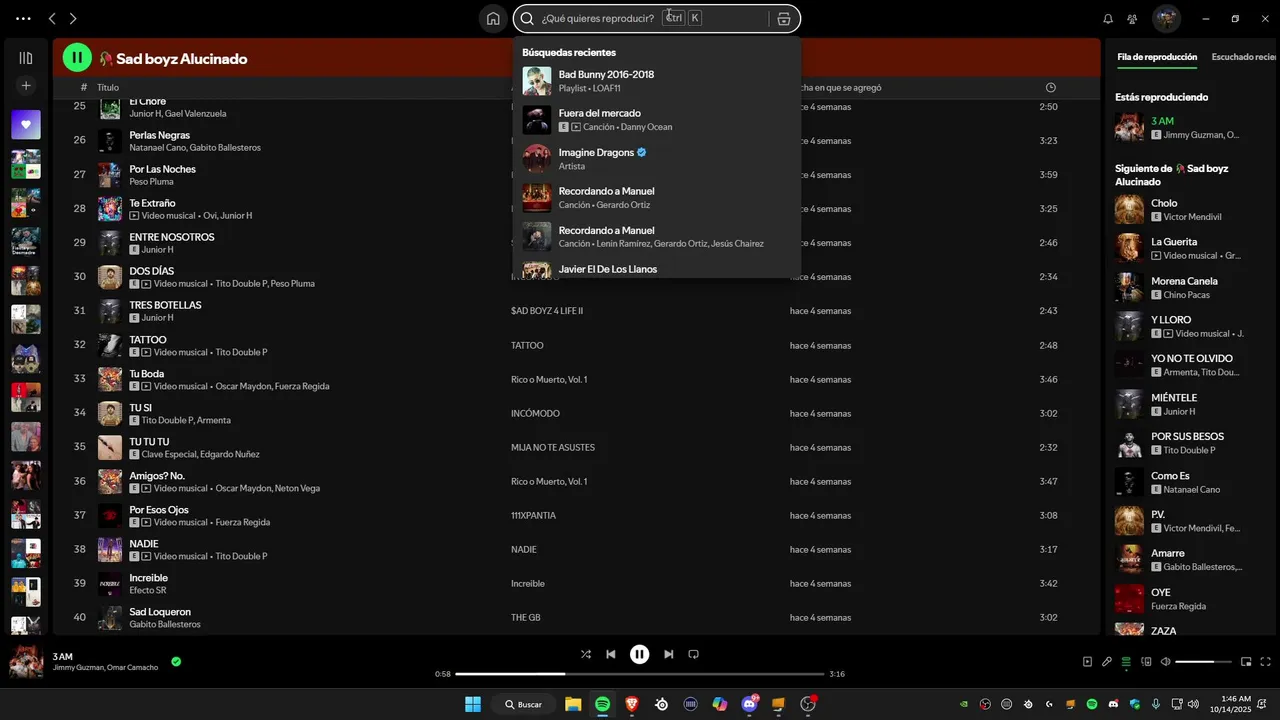Screen dimensions: 1280x720
Task: Go back with the left arrow
Action: [x=52, y=19]
